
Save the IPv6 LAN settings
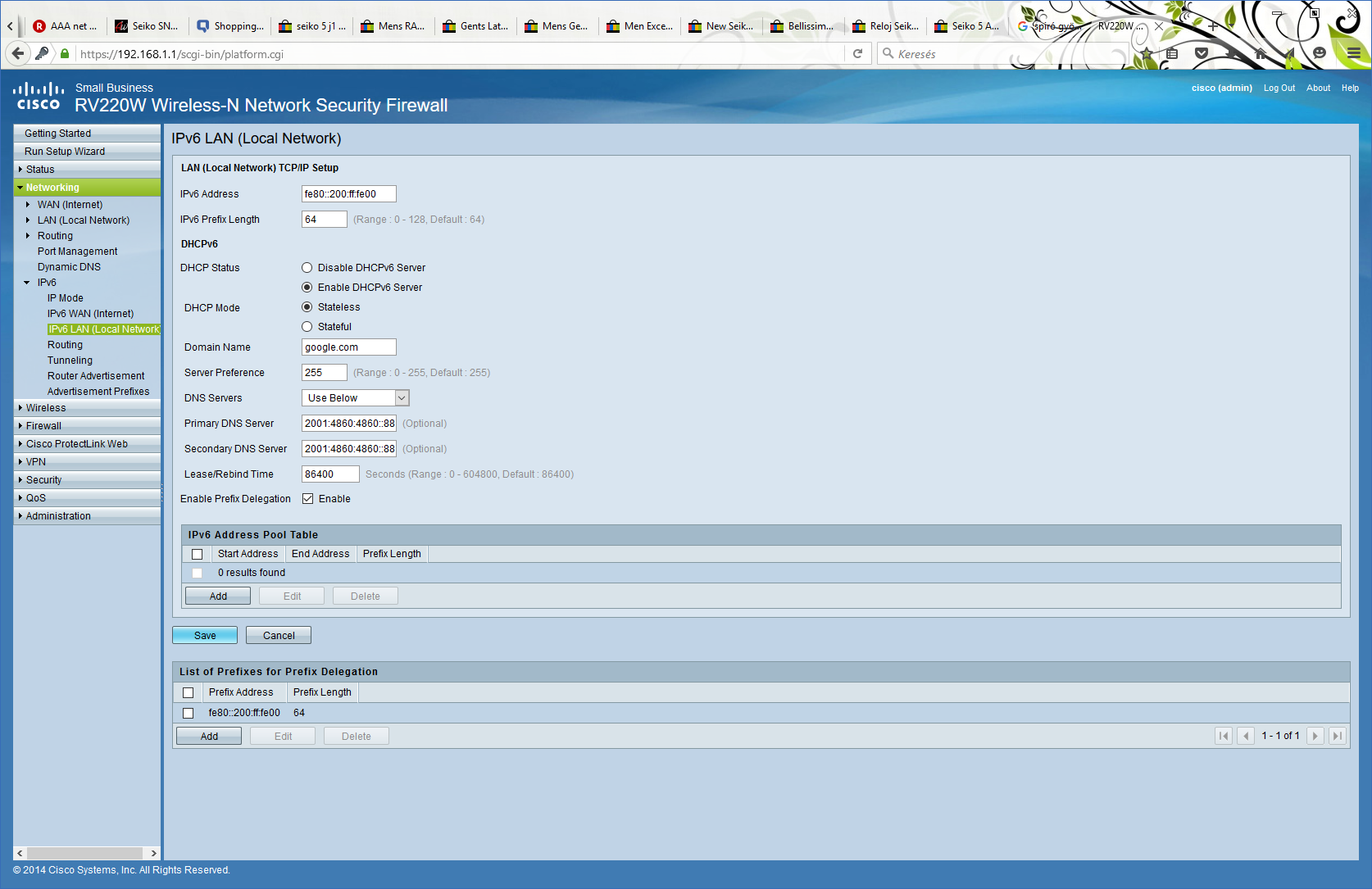click(x=205, y=635)
